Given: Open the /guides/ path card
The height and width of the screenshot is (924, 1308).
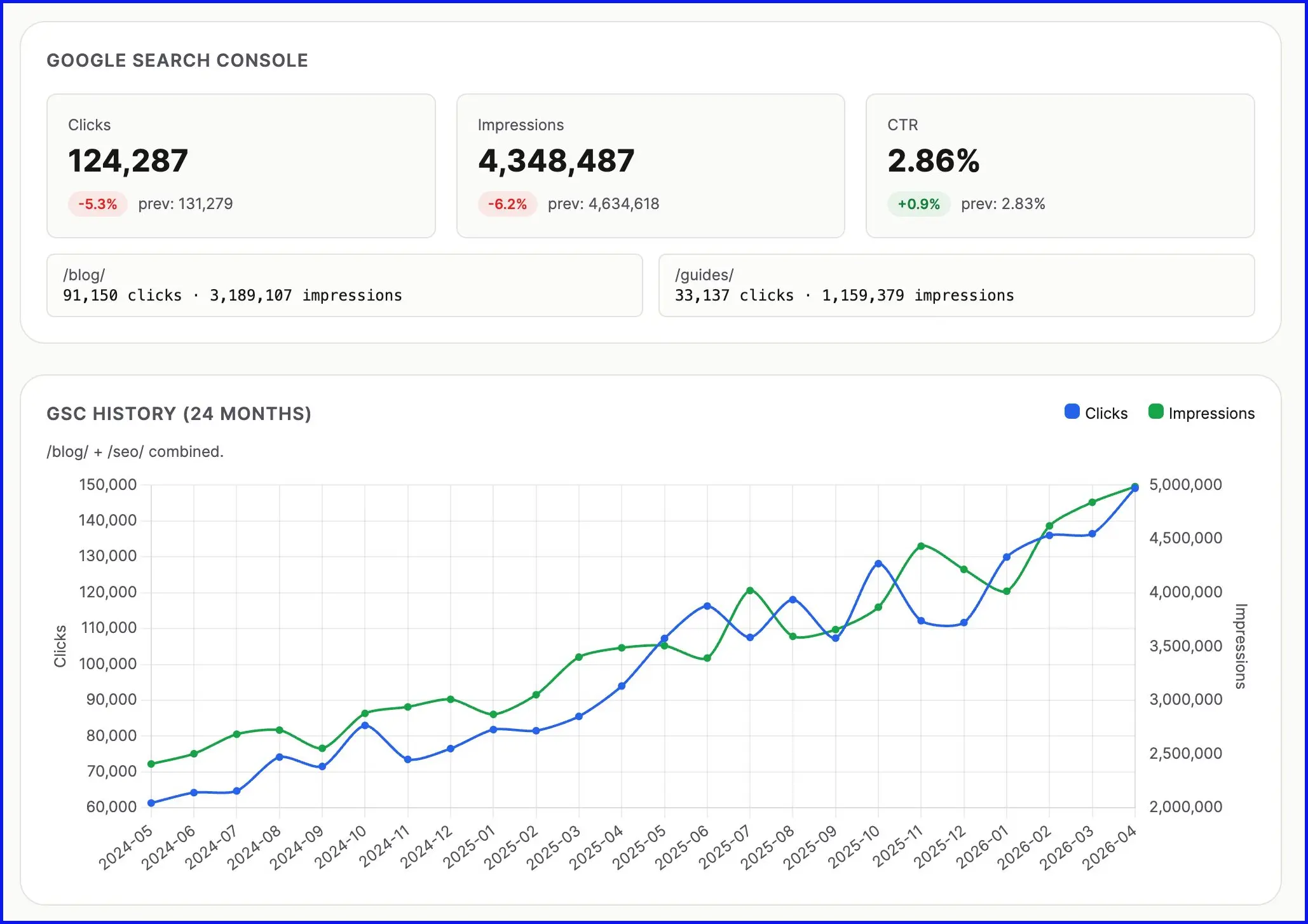Looking at the screenshot, I should (x=957, y=285).
